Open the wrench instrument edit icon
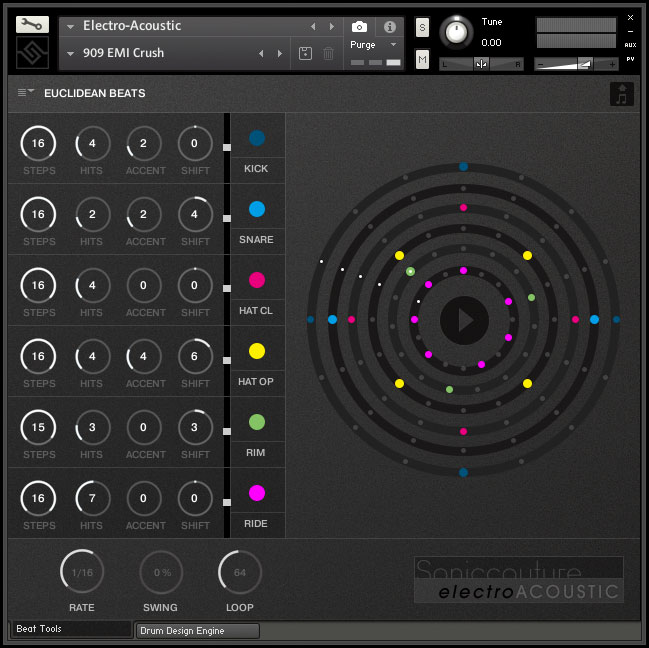Screen dimensions: 649x648 tap(32, 25)
